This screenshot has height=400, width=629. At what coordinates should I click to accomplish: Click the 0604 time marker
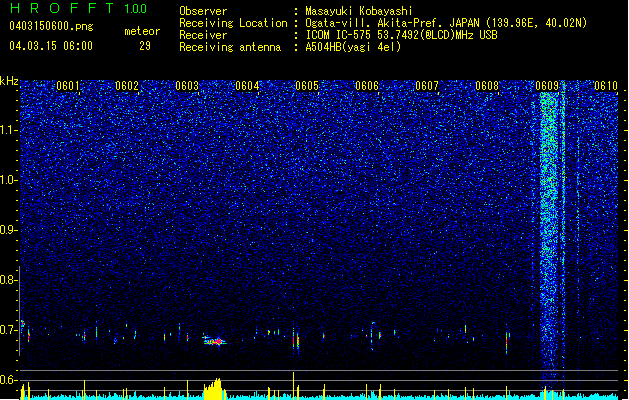click(247, 86)
